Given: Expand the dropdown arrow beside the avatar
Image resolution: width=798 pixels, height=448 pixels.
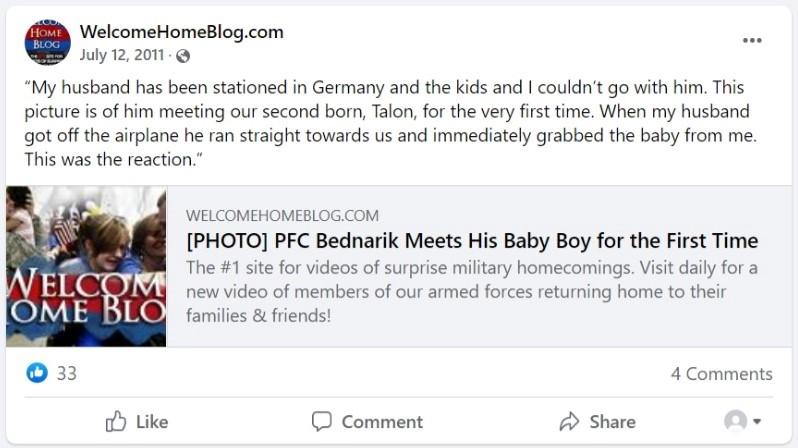Looking at the screenshot, I should click(x=757, y=421).
